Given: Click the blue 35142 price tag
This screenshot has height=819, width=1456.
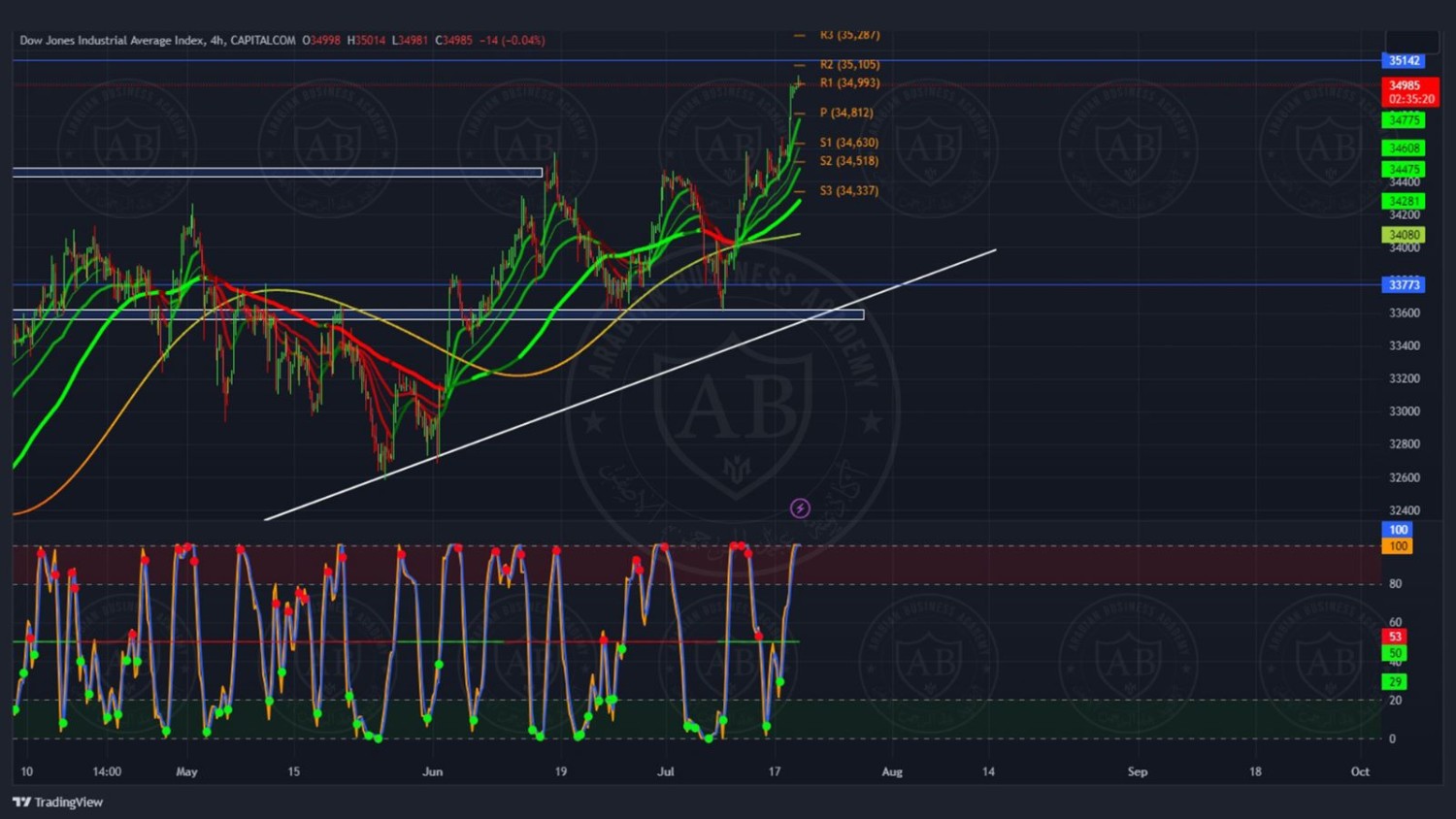Looking at the screenshot, I should pyautogui.click(x=1404, y=61).
